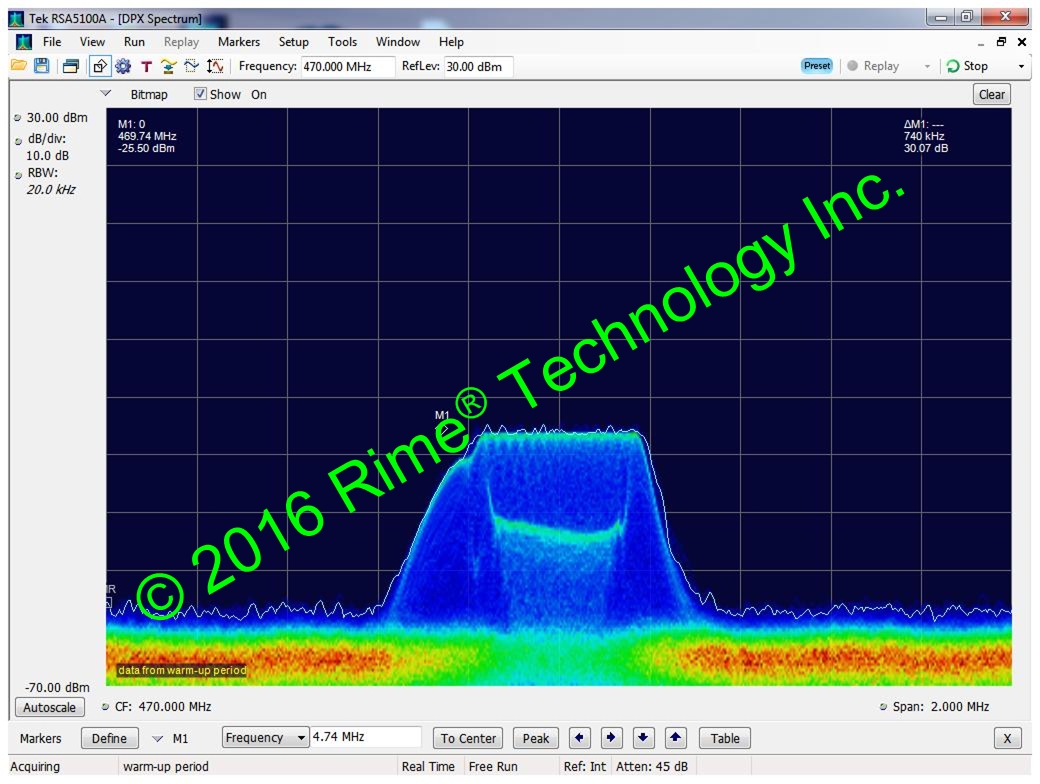This screenshot has height=784, width=1040.
Task: Click the 10.0 dB per division value
Action: coord(47,156)
